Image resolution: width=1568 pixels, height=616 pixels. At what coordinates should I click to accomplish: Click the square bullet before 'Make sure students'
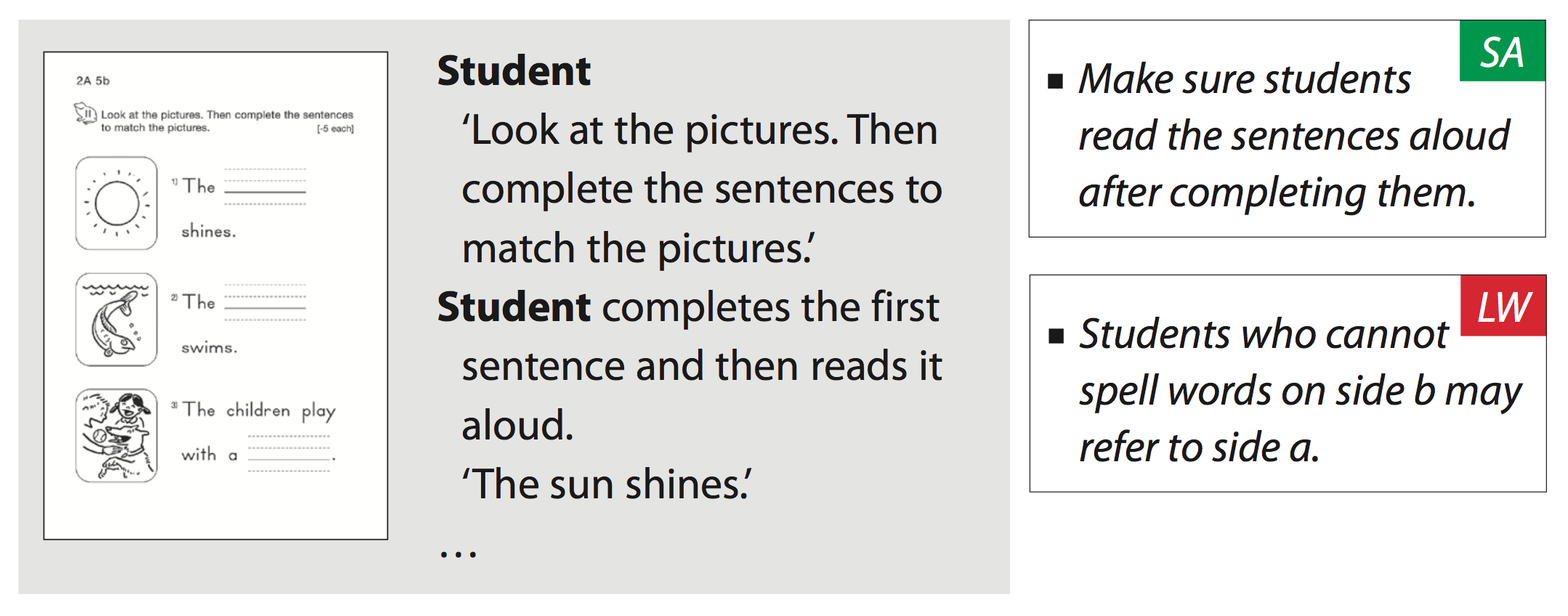(1055, 81)
